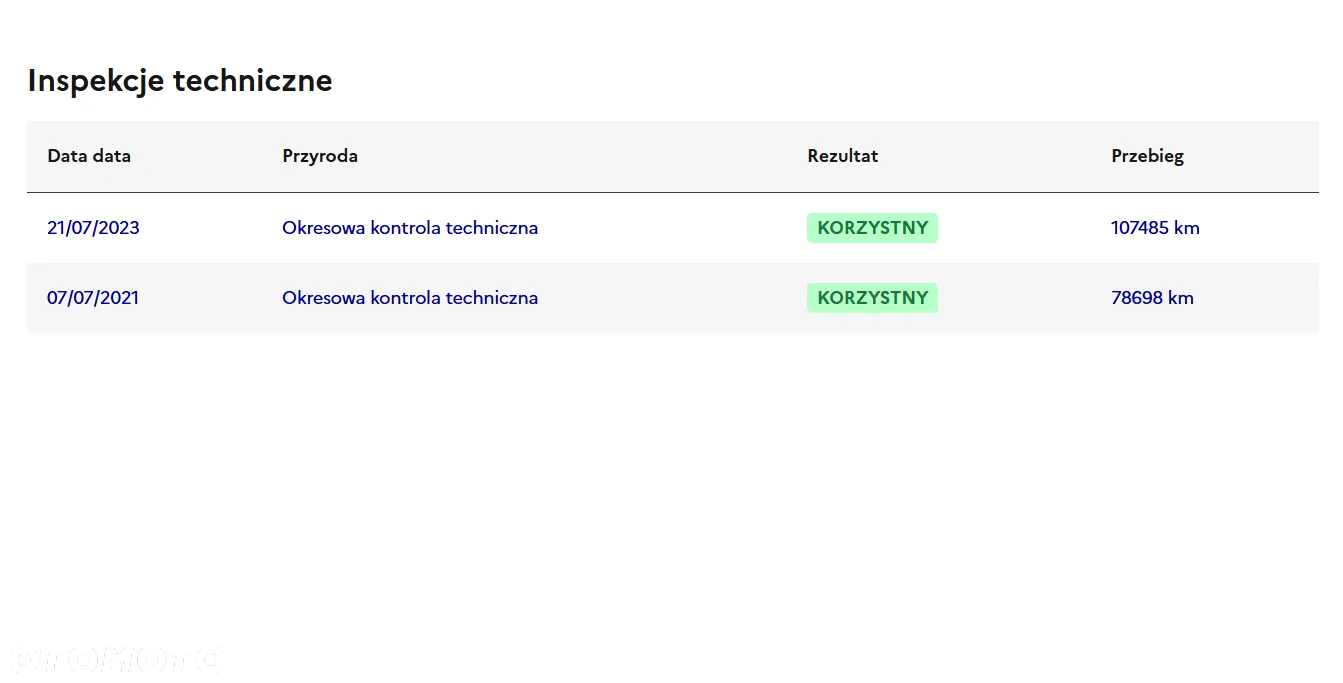Click the km unit beside 78698
Screen dimensions: 1343x683
click(1181, 298)
